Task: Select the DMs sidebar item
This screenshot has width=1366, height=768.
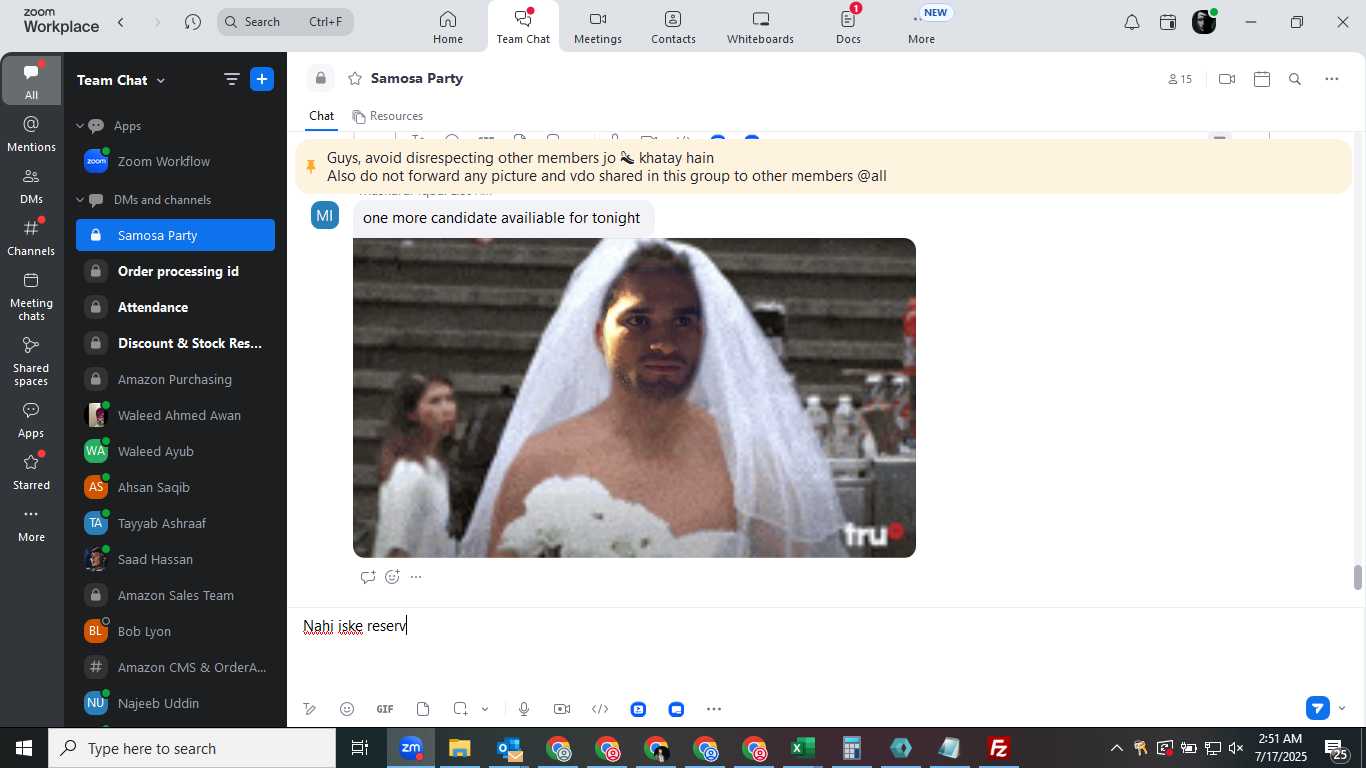Action: coord(31,185)
